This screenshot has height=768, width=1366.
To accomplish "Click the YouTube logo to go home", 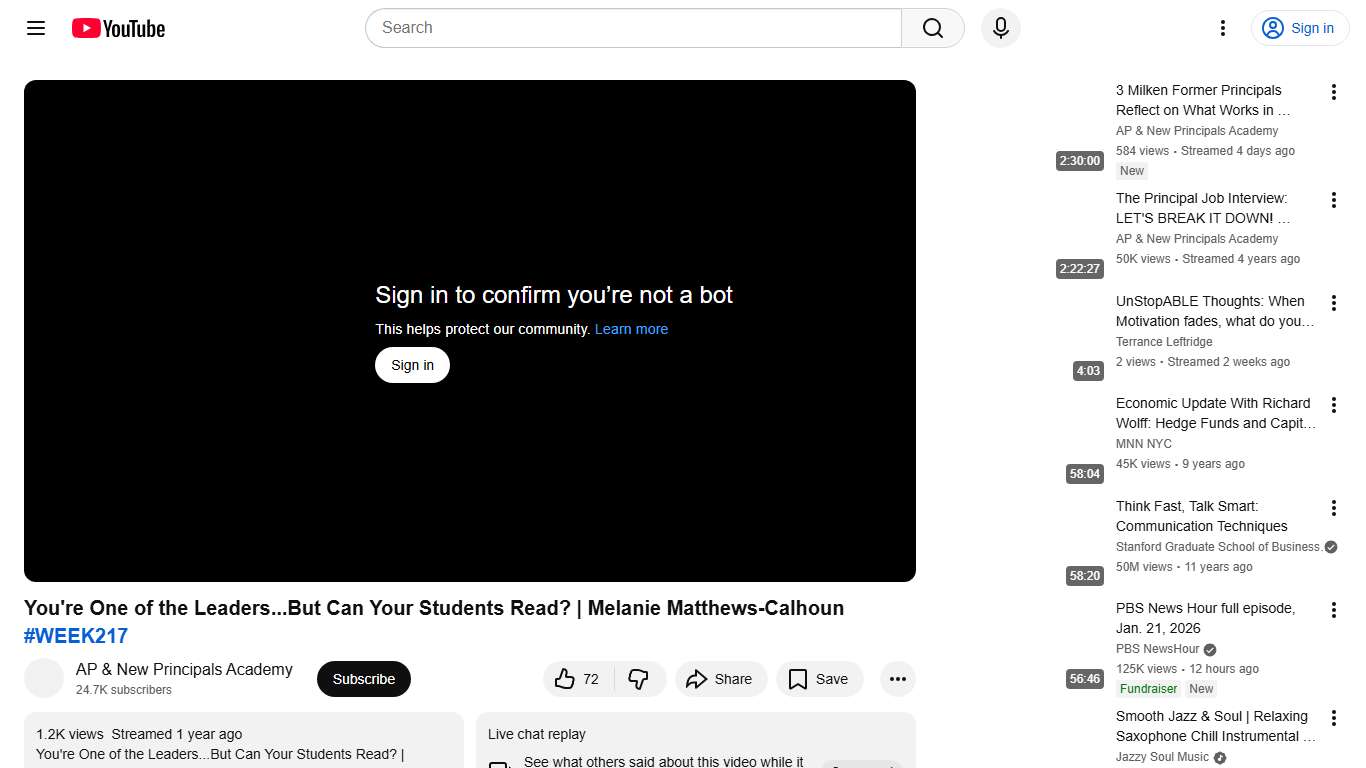I will (117, 28).
